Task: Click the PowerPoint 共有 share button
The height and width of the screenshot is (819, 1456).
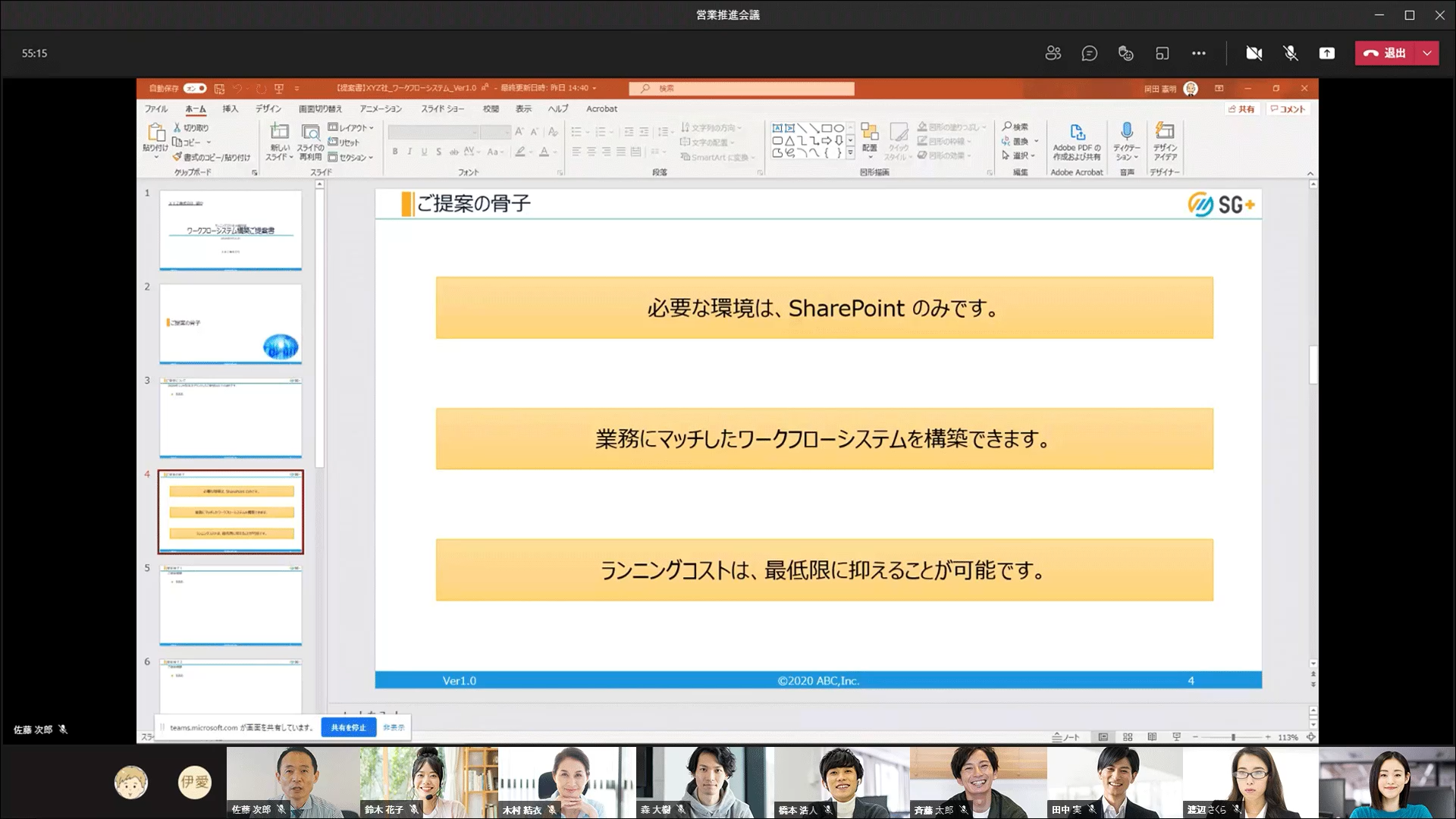Action: (x=1241, y=109)
